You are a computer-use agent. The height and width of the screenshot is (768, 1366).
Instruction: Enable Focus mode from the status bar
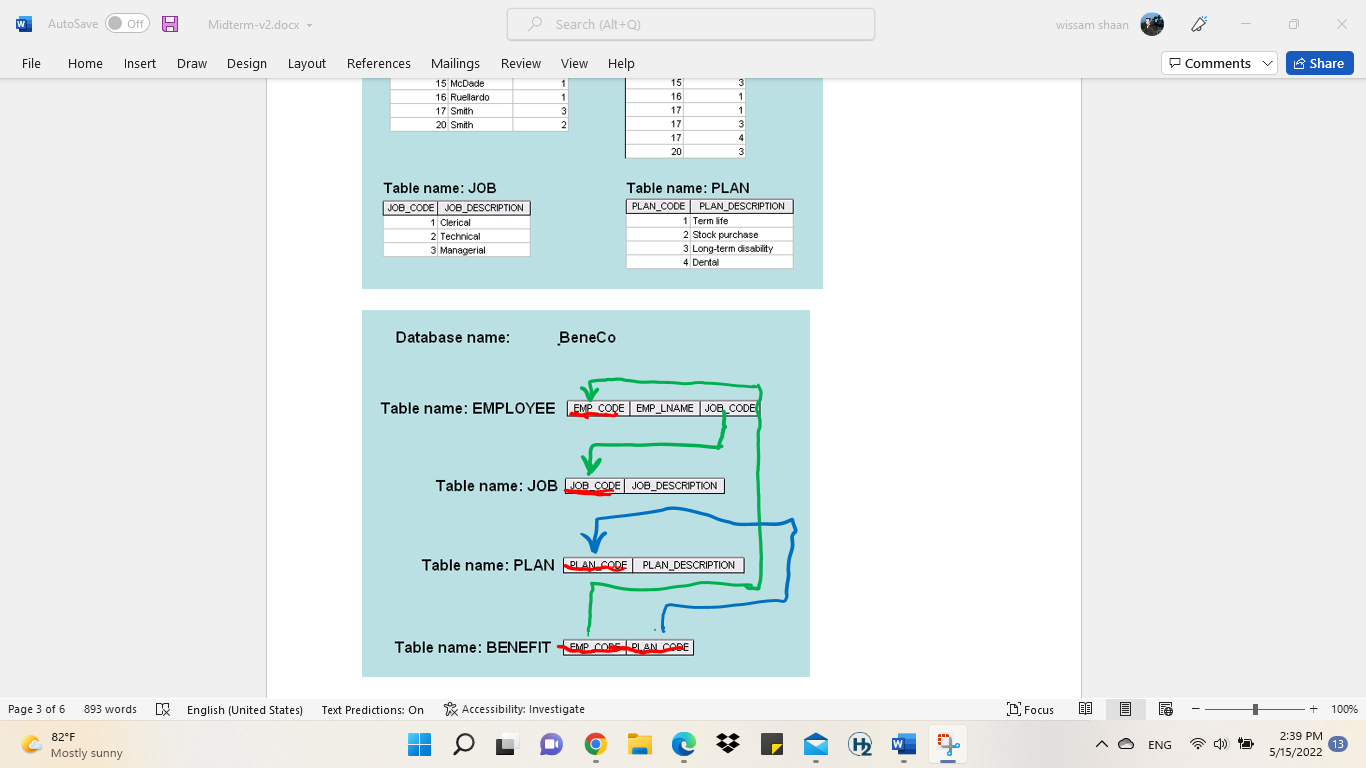1030,709
